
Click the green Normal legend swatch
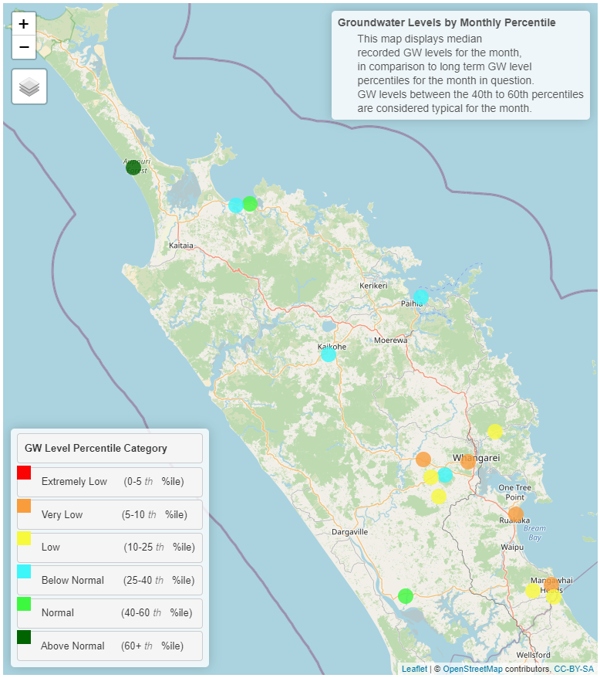click(24, 604)
